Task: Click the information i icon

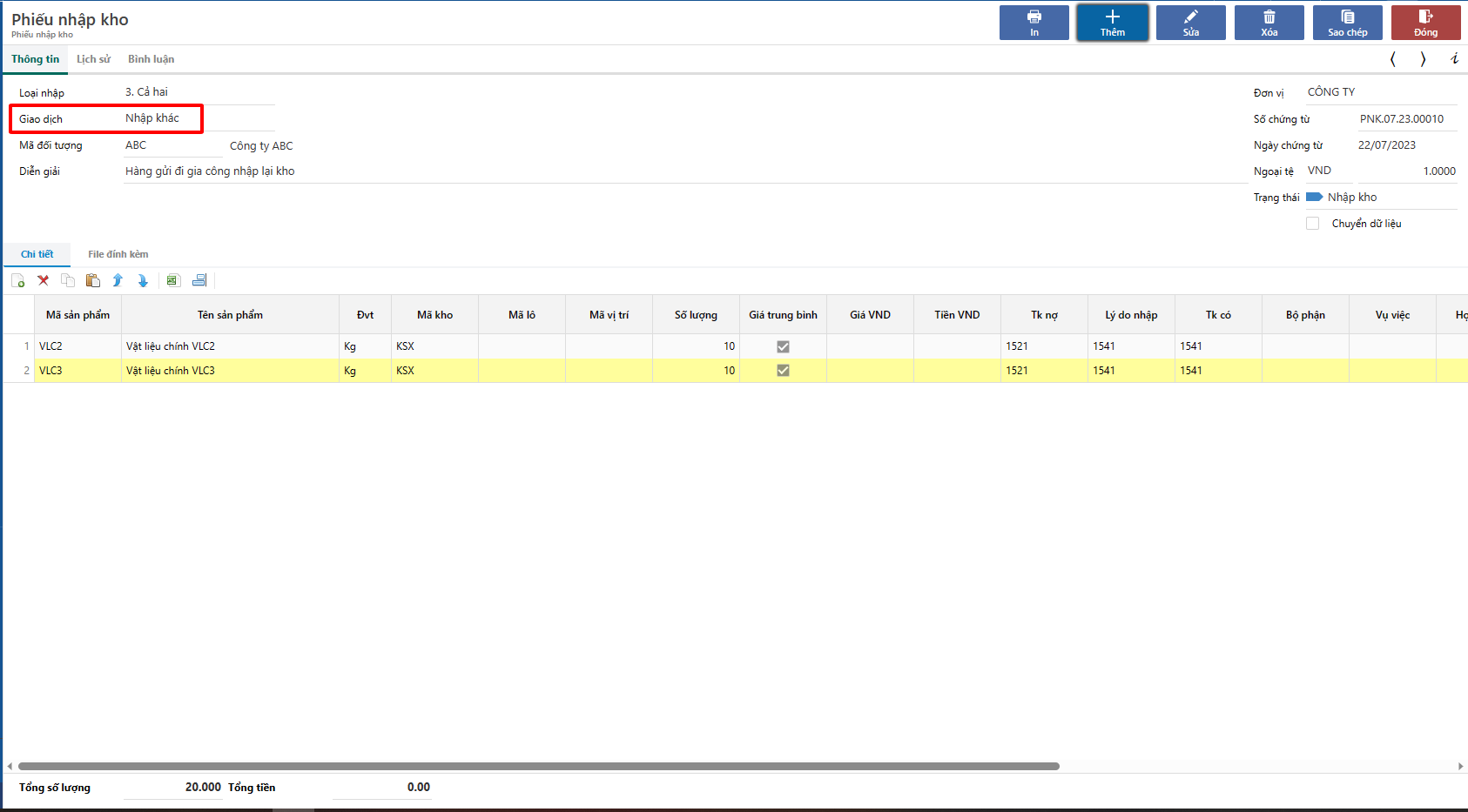Action: [1454, 59]
